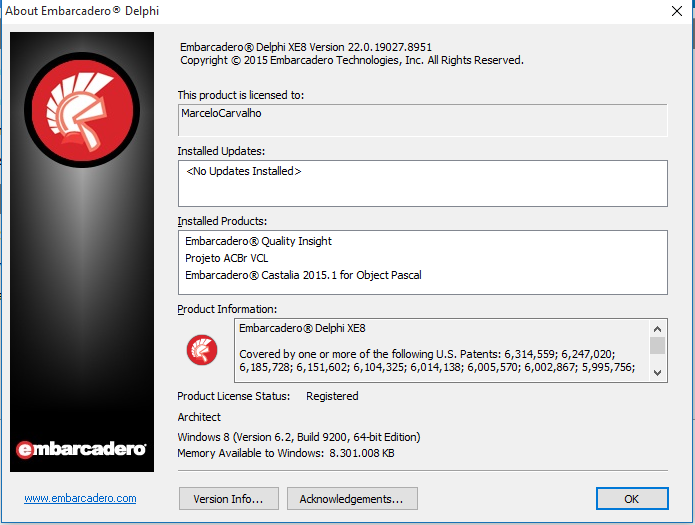695x525 pixels.
Task: Open the Acknowledgements dialog
Action: pos(352,499)
